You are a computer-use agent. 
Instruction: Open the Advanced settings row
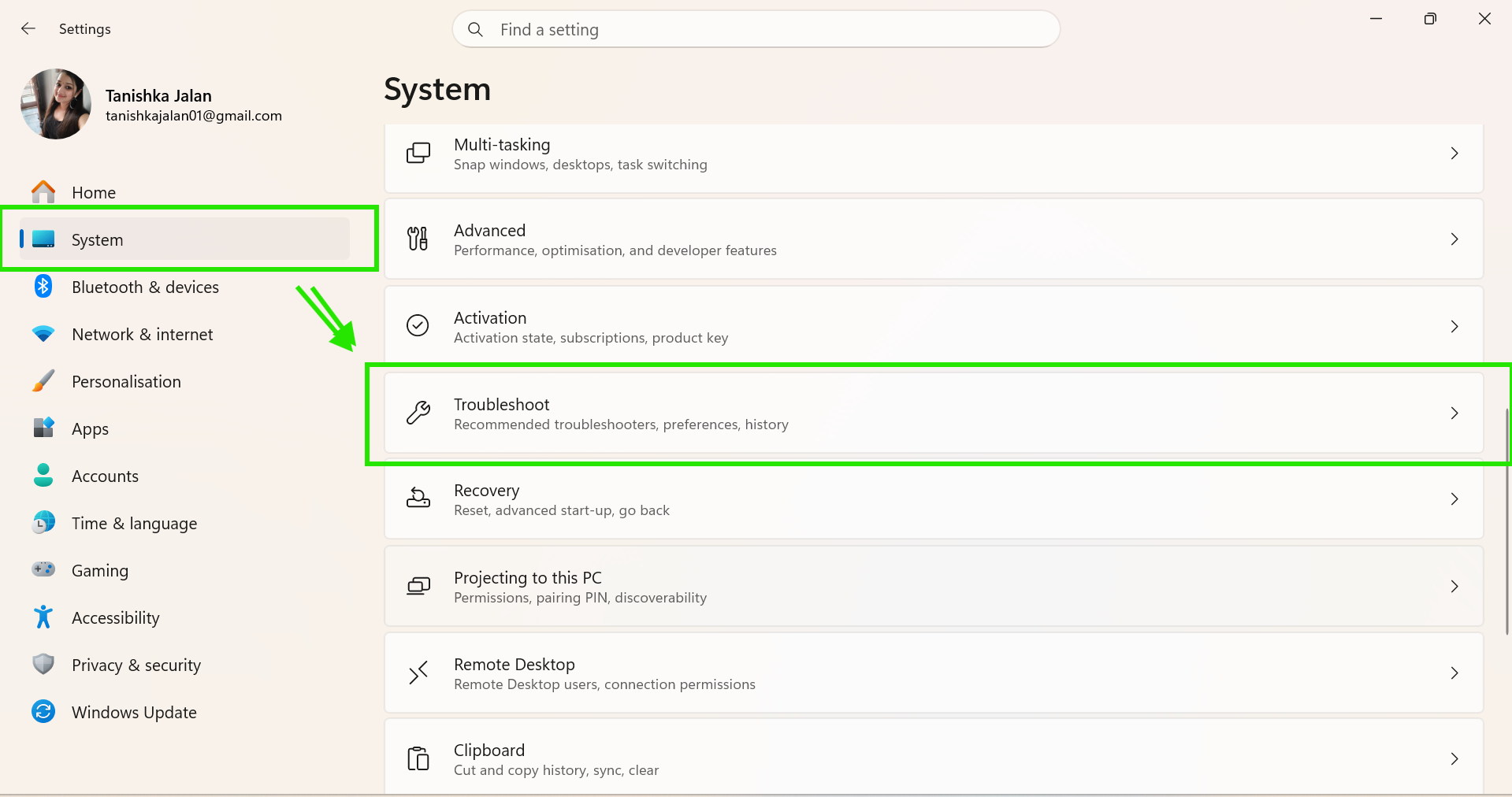click(934, 239)
